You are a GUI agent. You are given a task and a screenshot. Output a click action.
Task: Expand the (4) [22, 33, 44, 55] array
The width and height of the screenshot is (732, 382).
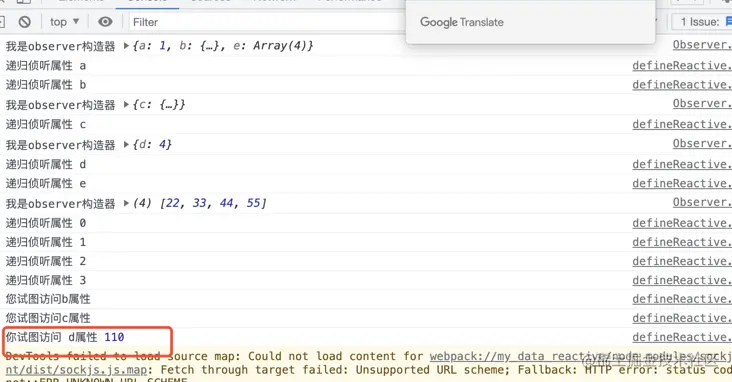tap(126, 203)
